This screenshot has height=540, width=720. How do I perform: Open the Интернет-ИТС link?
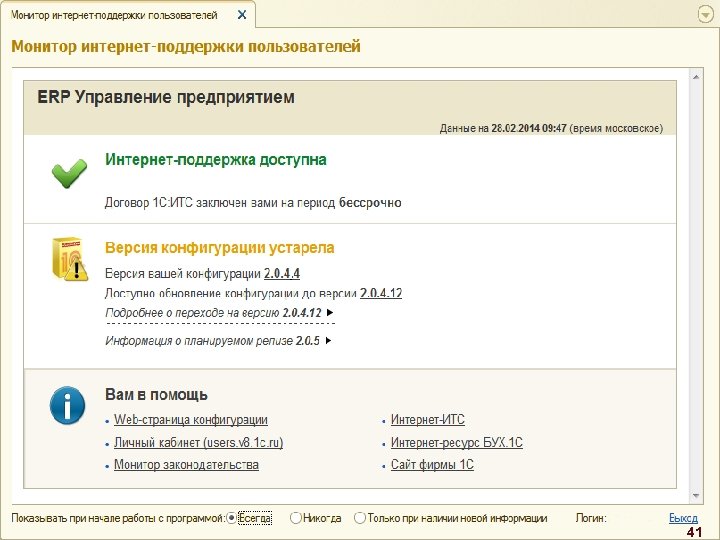[428, 420]
